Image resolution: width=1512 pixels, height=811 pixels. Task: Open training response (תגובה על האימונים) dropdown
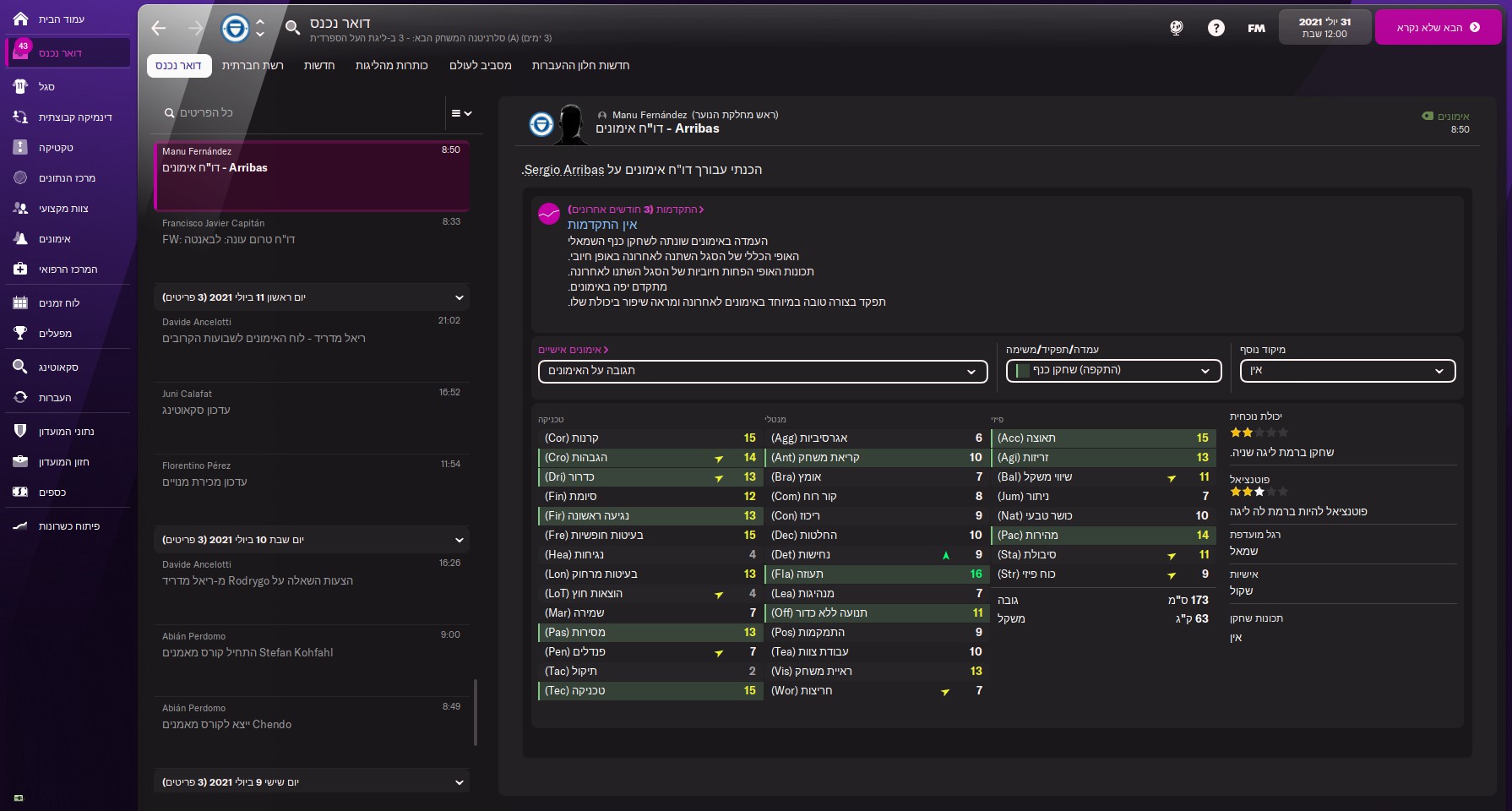tap(763, 371)
